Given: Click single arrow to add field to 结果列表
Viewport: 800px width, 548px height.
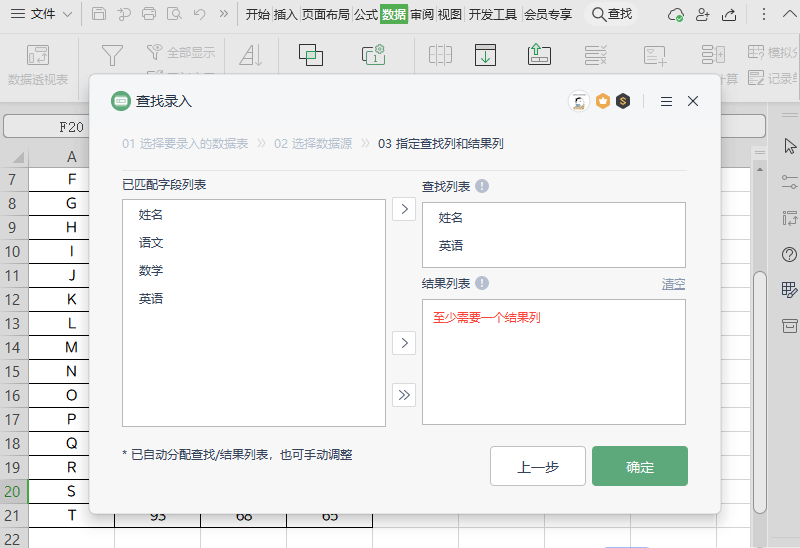Looking at the screenshot, I should (404, 343).
